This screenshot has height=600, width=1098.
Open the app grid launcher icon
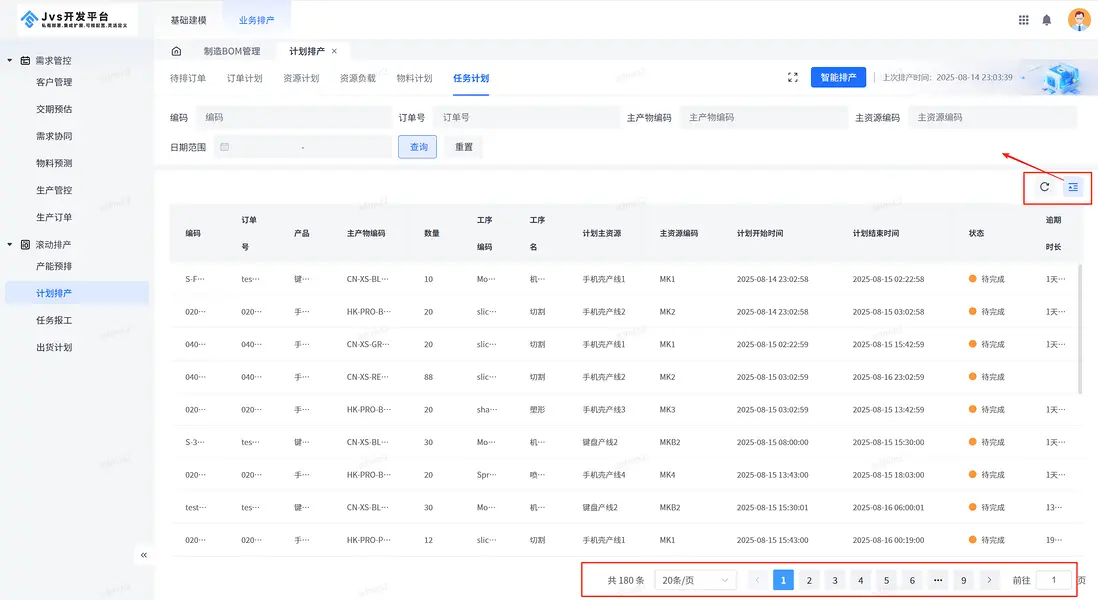pyautogui.click(x=1023, y=20)
